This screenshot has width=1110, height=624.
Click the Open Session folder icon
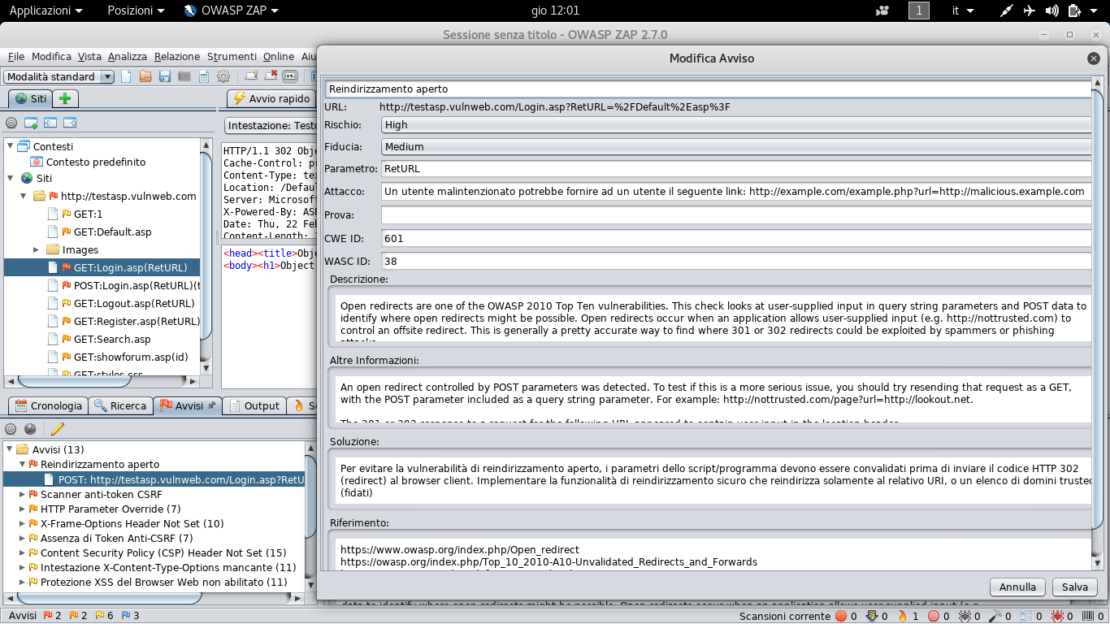coord(146,76)
